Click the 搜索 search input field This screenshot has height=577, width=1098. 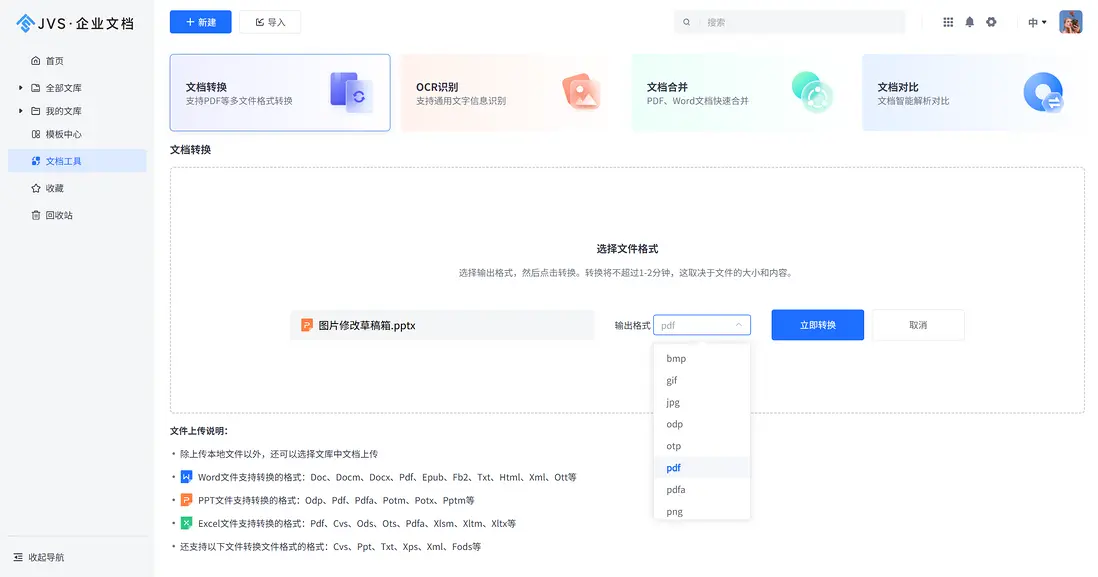(x=790, y=21)
